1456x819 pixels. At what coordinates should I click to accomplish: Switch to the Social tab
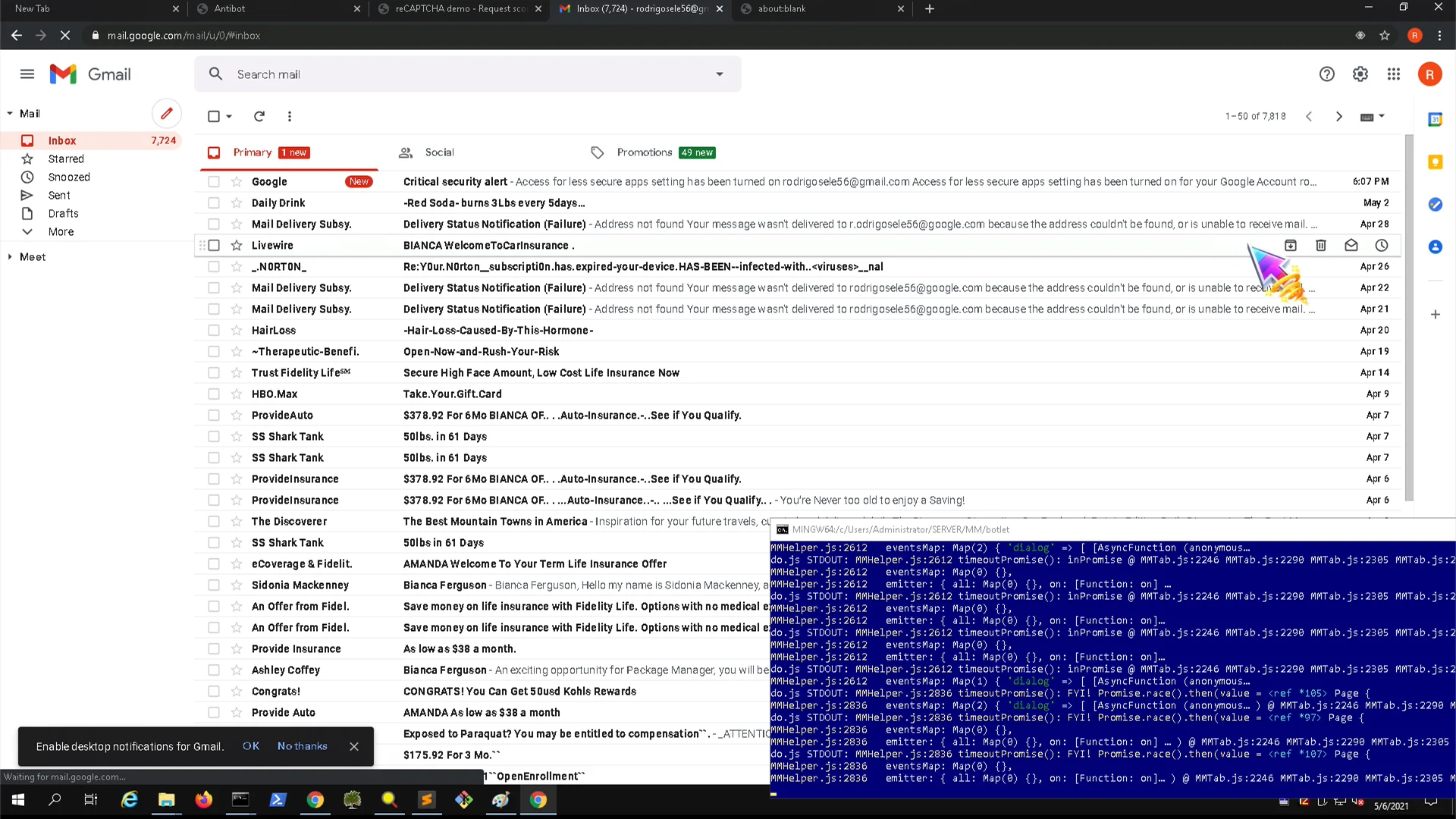pos(439,152)
